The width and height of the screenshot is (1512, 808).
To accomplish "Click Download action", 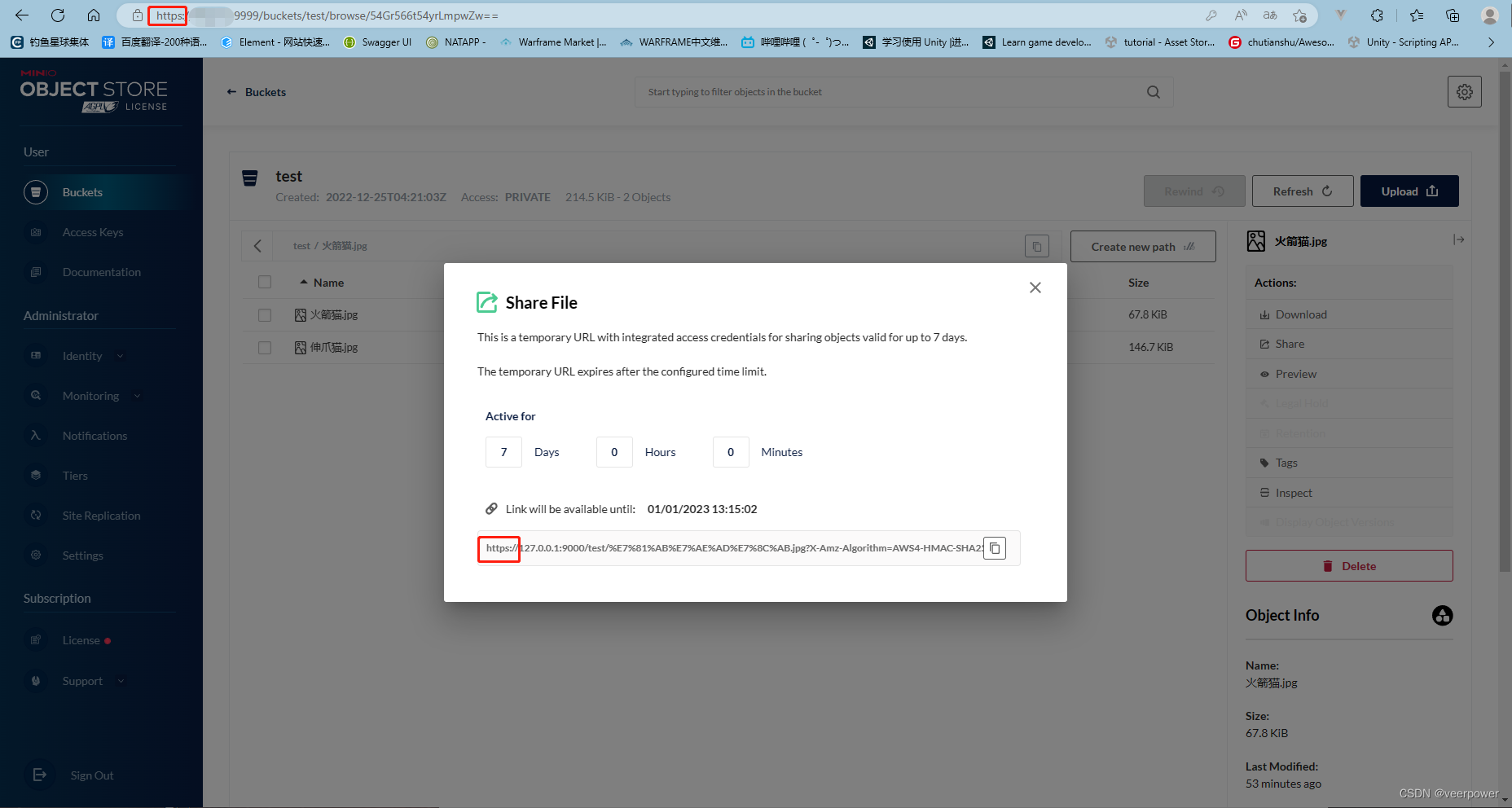I will (x=1350, y=314).
